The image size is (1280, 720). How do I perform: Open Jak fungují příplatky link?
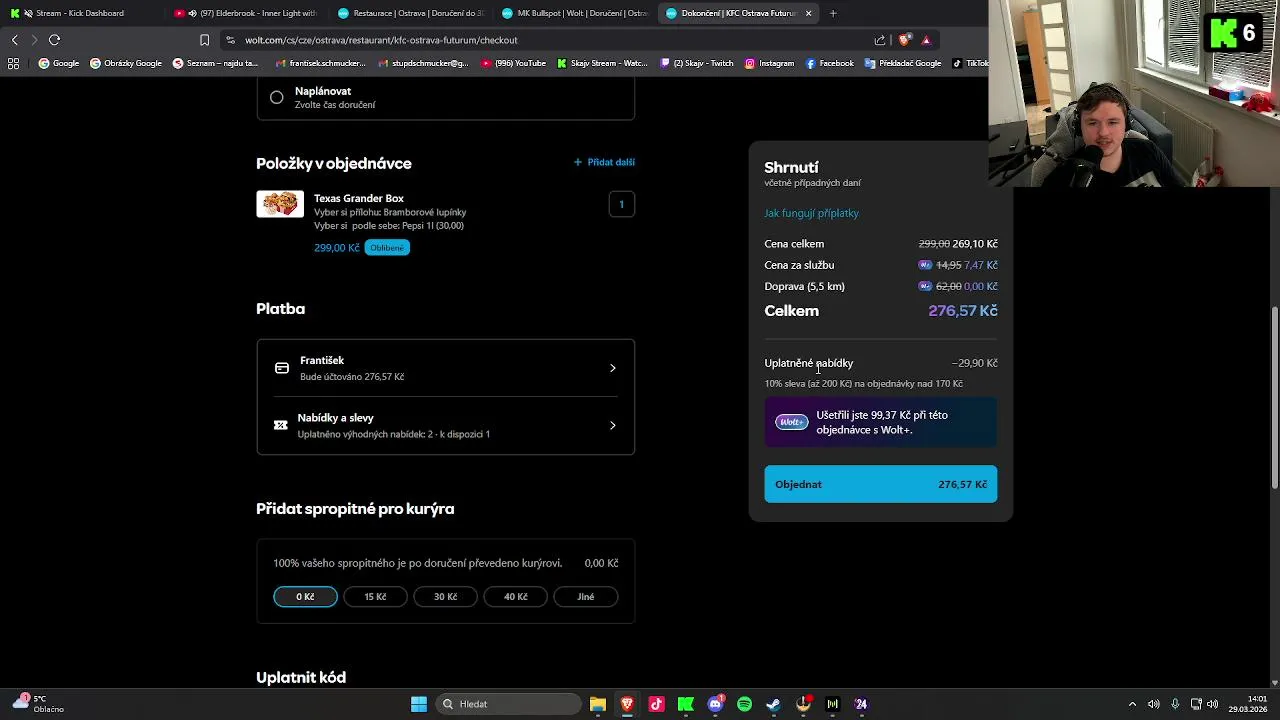tap(811, 213)
